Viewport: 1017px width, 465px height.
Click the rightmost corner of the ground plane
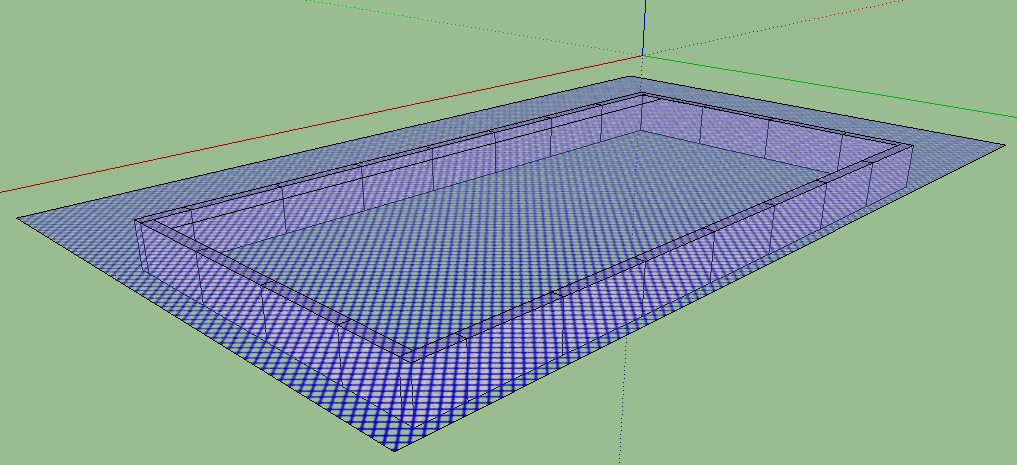(x=1004, y=146)
